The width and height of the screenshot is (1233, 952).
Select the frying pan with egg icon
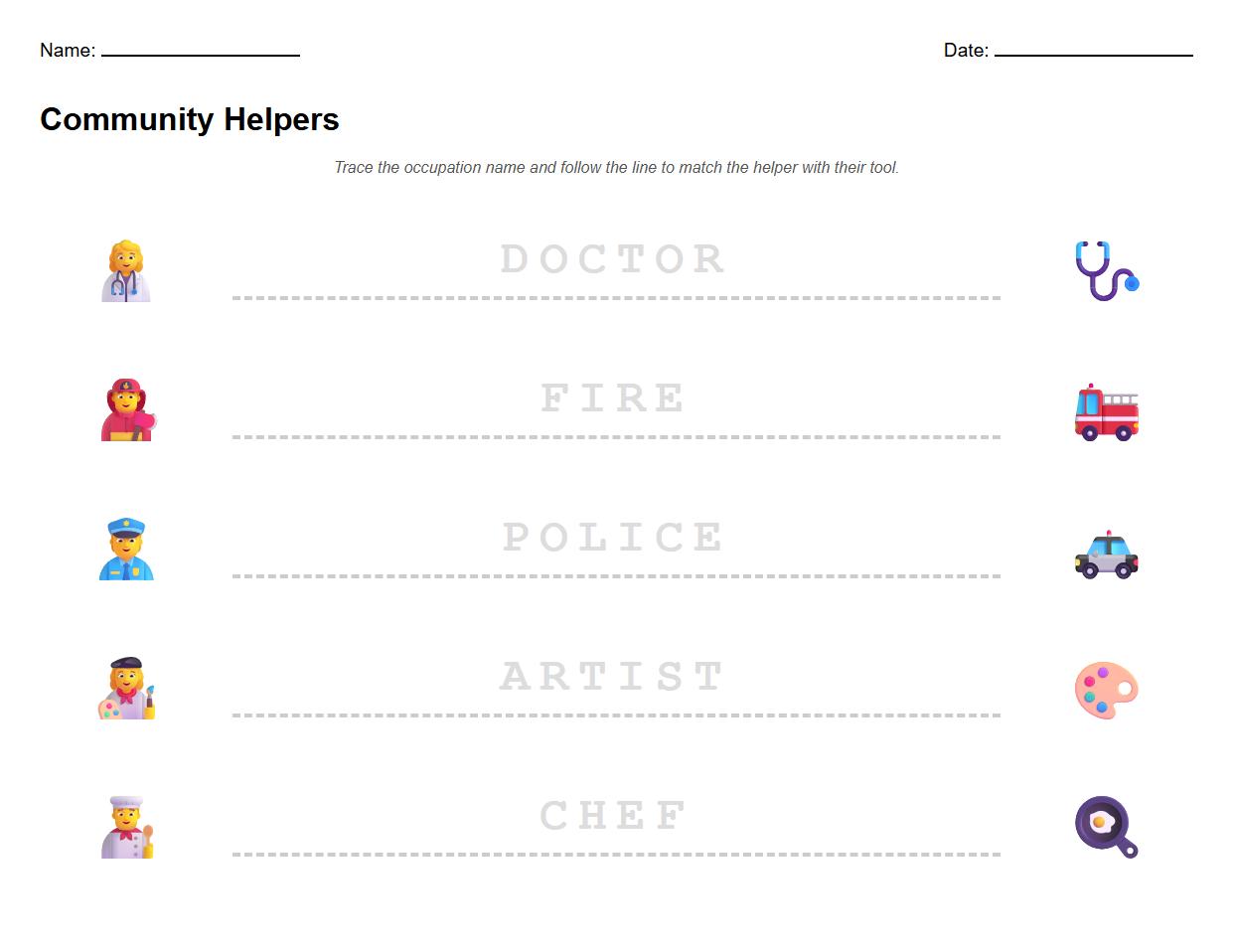pos(1106,827)
